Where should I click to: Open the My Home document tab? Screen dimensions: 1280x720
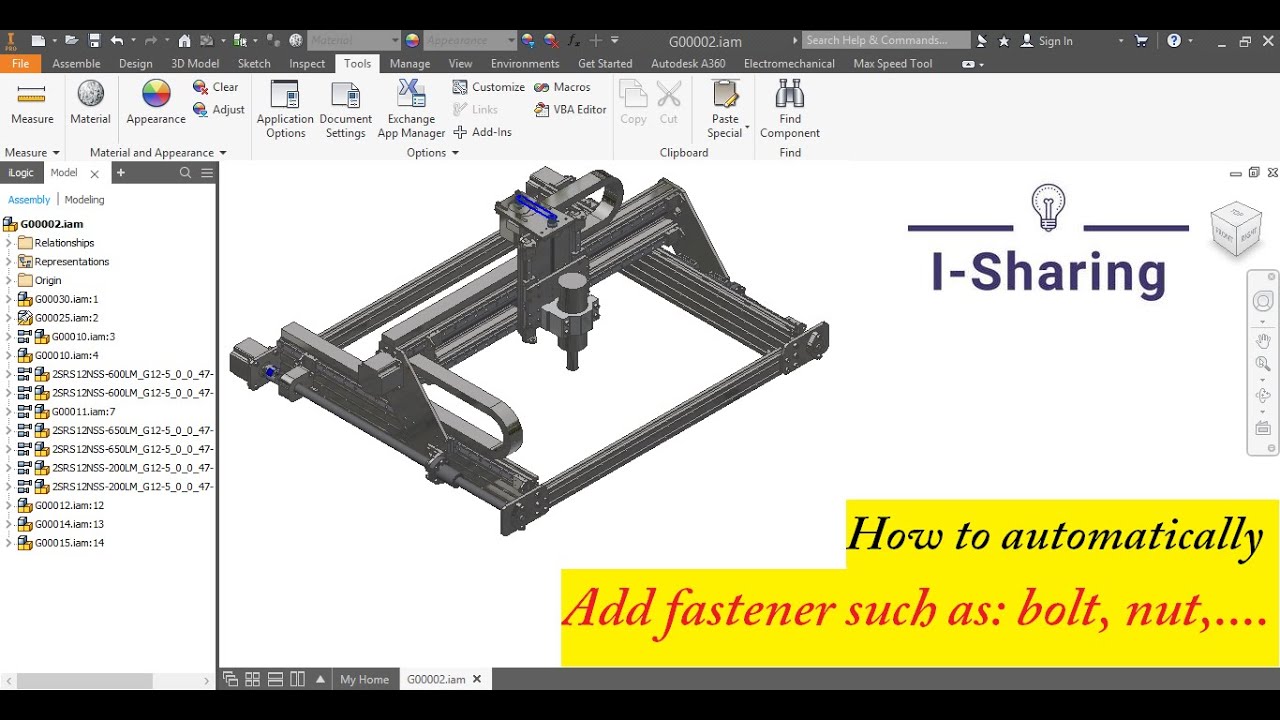pyautogui.click(x=364, y=679)
